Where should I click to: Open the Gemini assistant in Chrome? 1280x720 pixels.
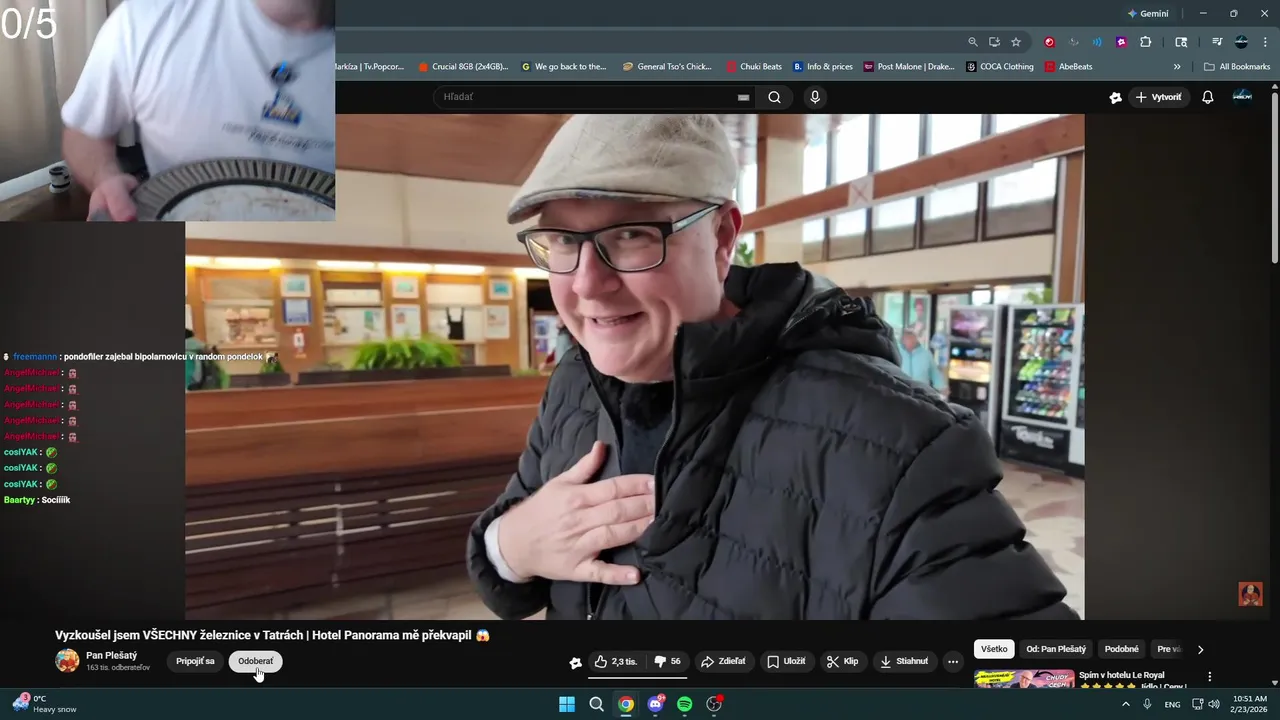(1147, 14)
